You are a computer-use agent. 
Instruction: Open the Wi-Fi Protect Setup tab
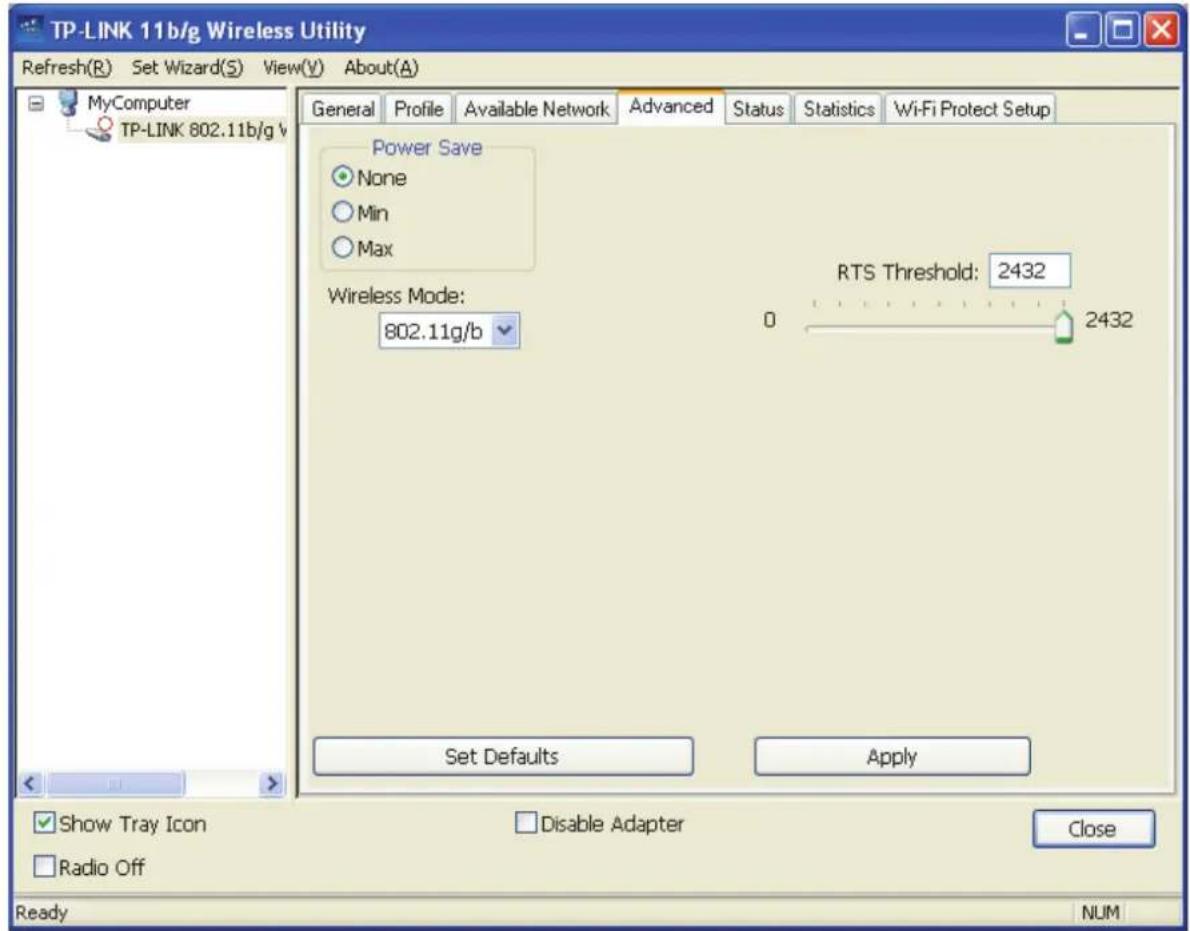coord(971,109)
